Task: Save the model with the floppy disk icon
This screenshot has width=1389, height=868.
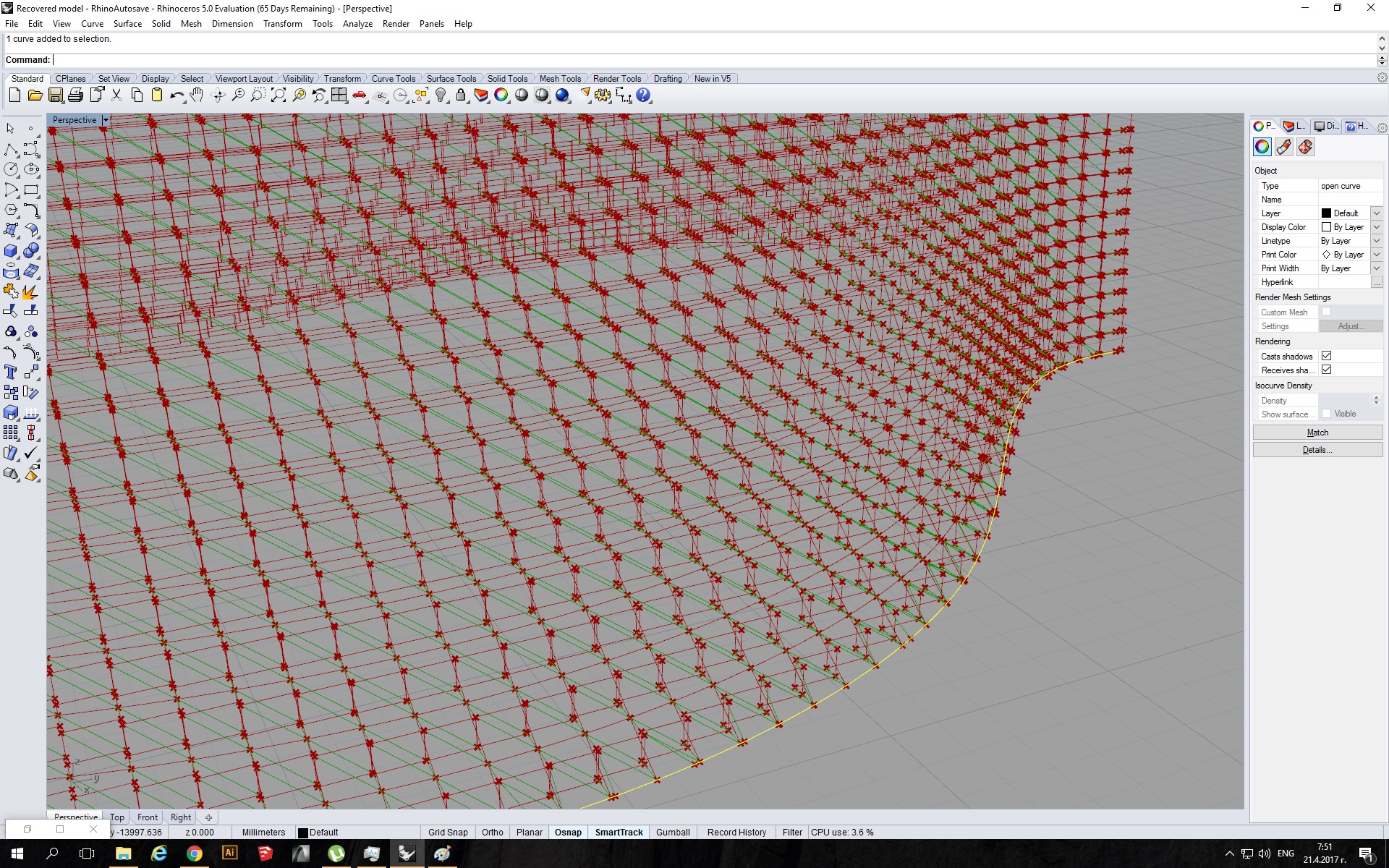Action: click(x=55, y=95)
